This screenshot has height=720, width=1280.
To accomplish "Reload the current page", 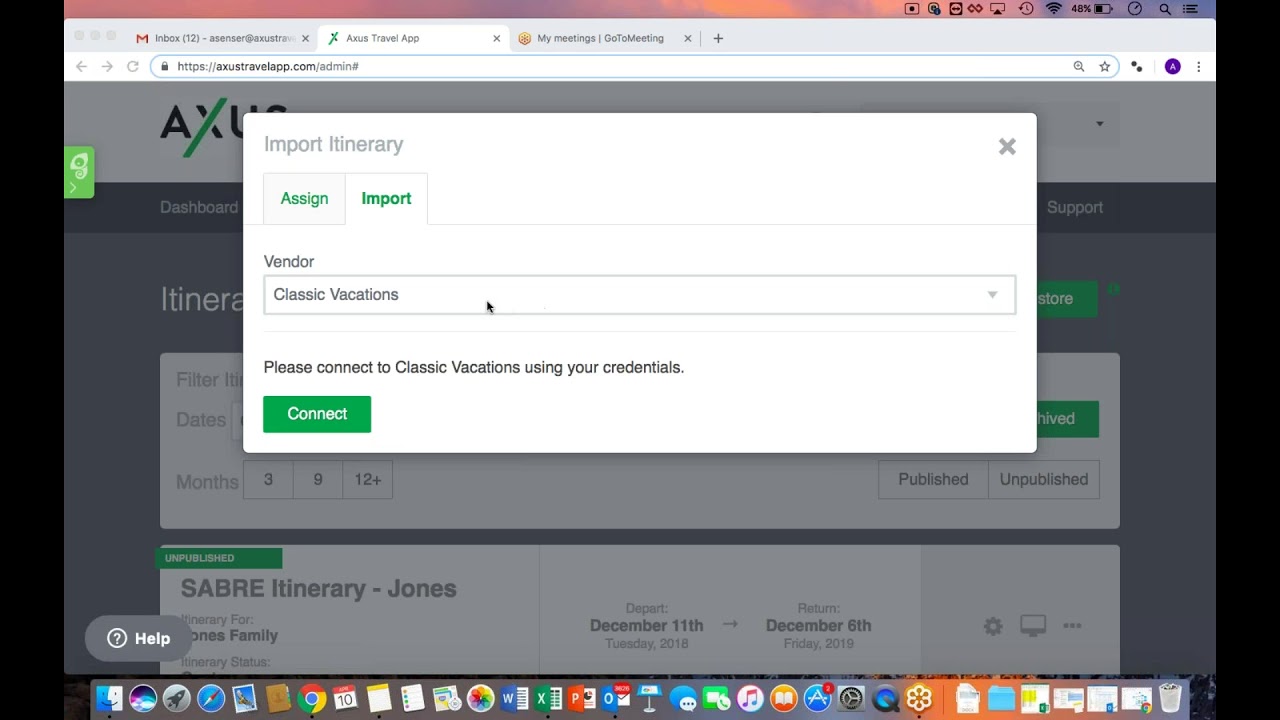I will click(132, 66).
